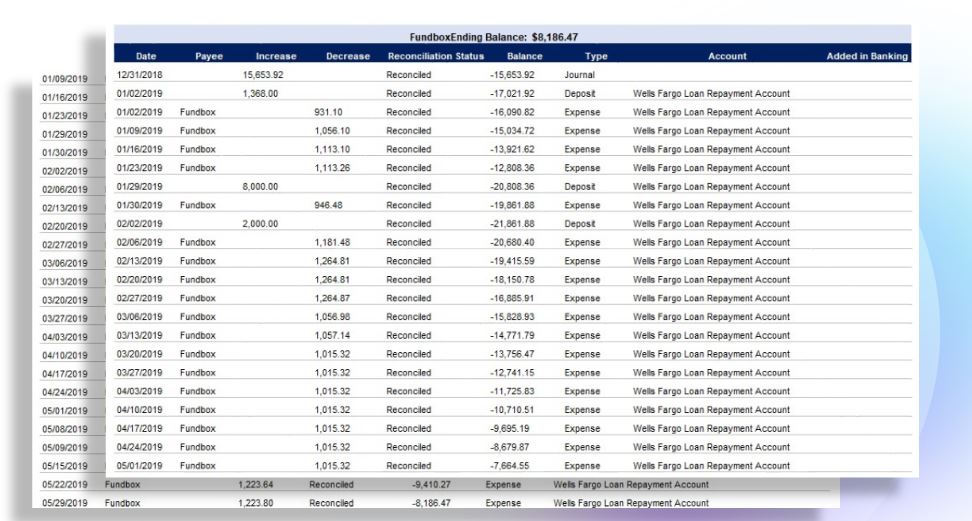Select the -10,710.51 balance value
Image resolution: width=972 pixels, height=521 pixels.
coord(512,409)
